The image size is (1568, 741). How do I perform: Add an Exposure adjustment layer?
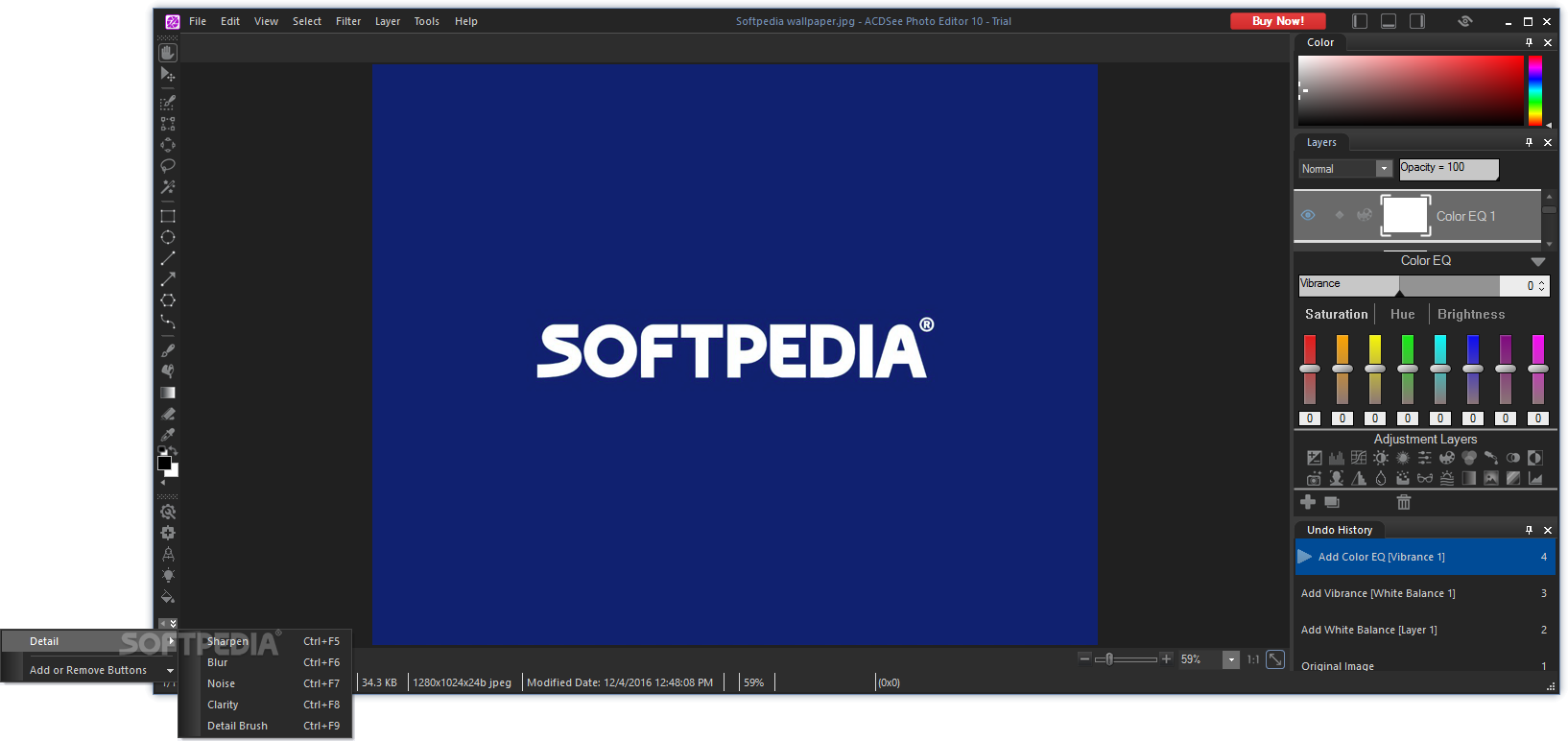[1315, 458]
